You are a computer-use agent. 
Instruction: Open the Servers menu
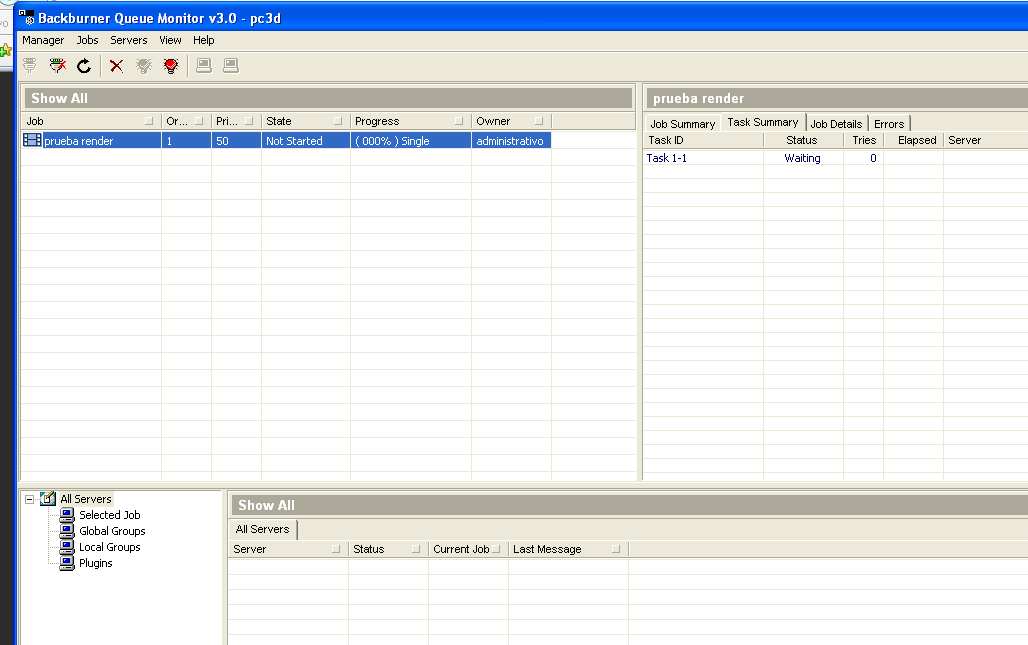point(128,40)
